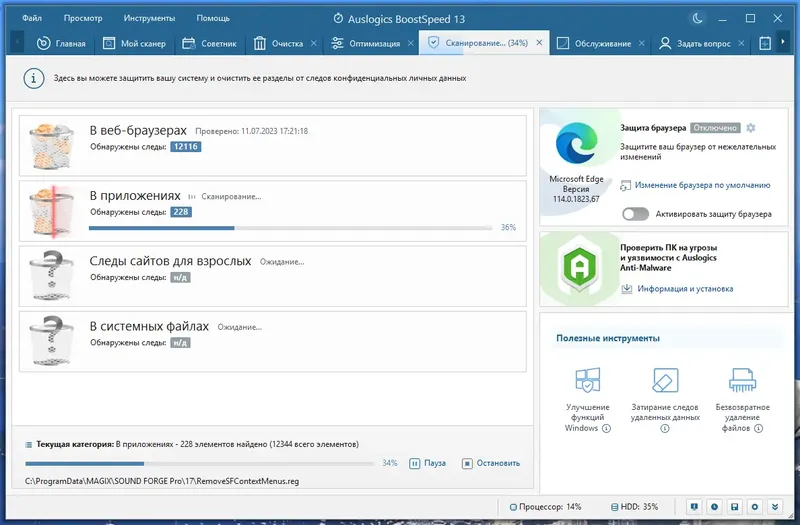Select the Следы сайтов для взрослых heading
Screen dimensions: 800x525
(x=170, y=261)
